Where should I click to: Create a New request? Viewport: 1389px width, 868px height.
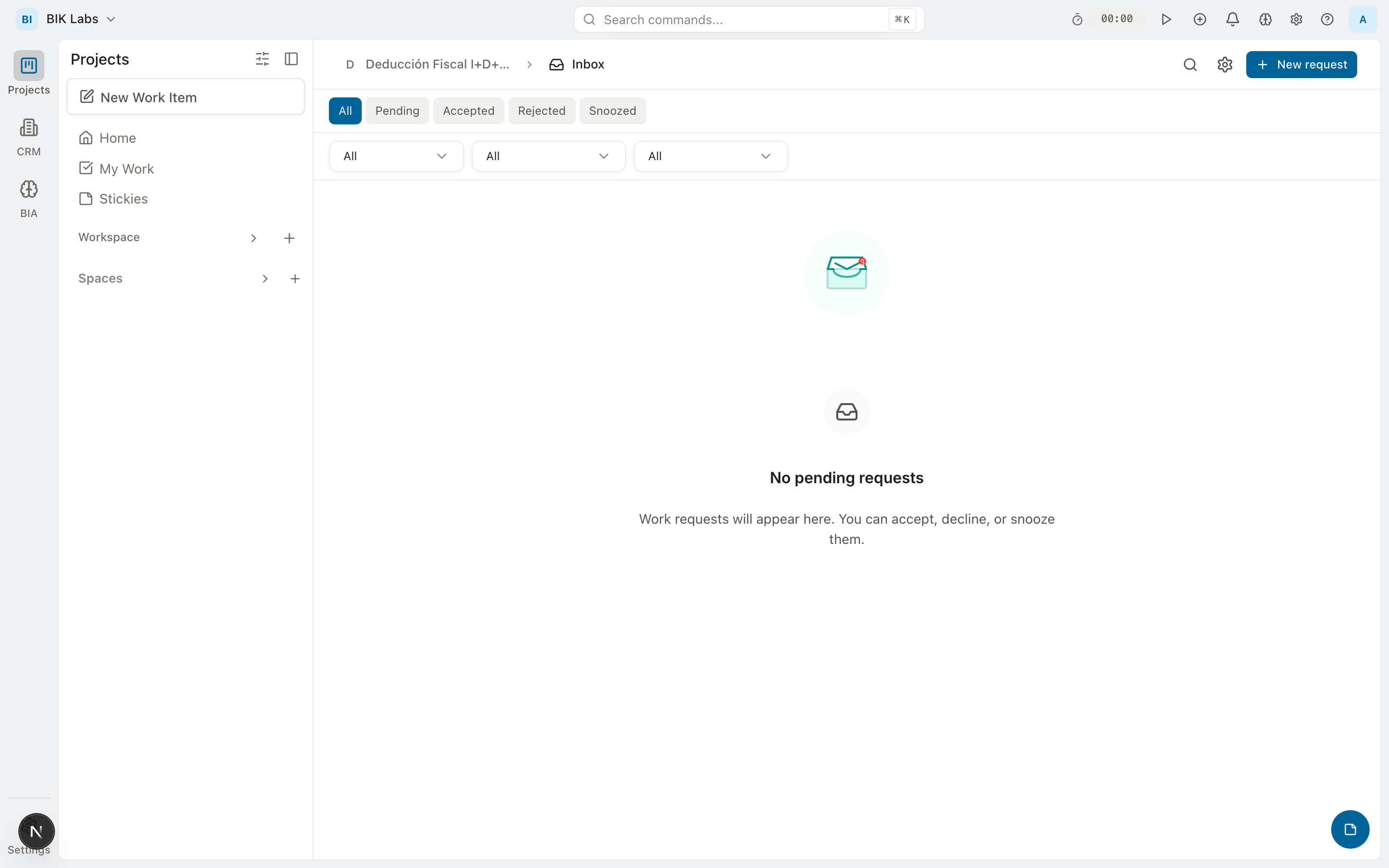click(x=1301, y=64)
